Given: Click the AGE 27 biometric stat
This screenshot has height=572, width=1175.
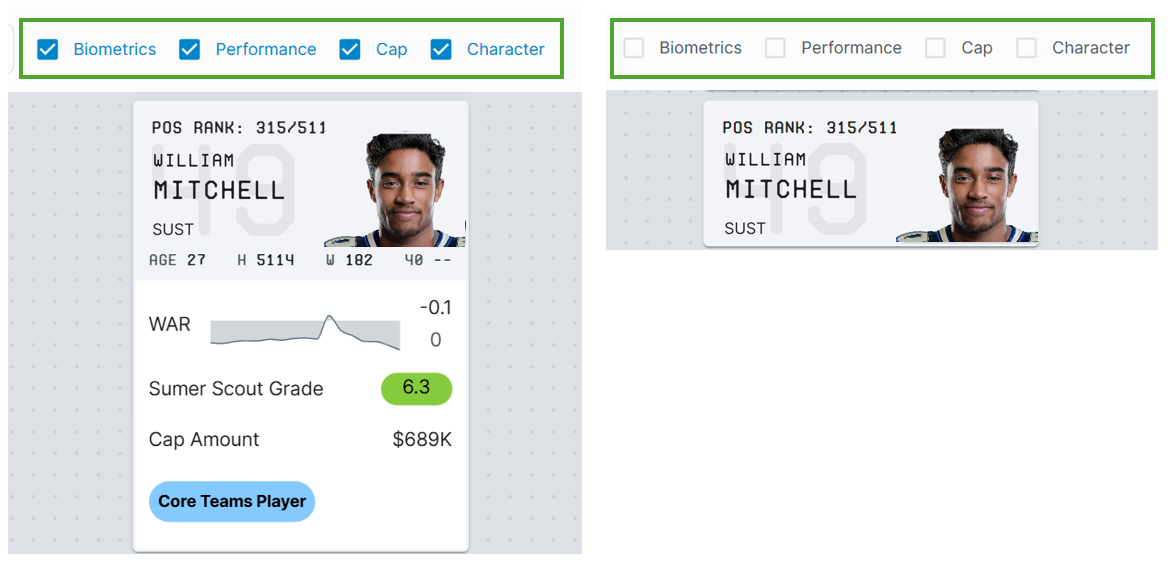Looking at the screenshot, I should tap(178, 260).
